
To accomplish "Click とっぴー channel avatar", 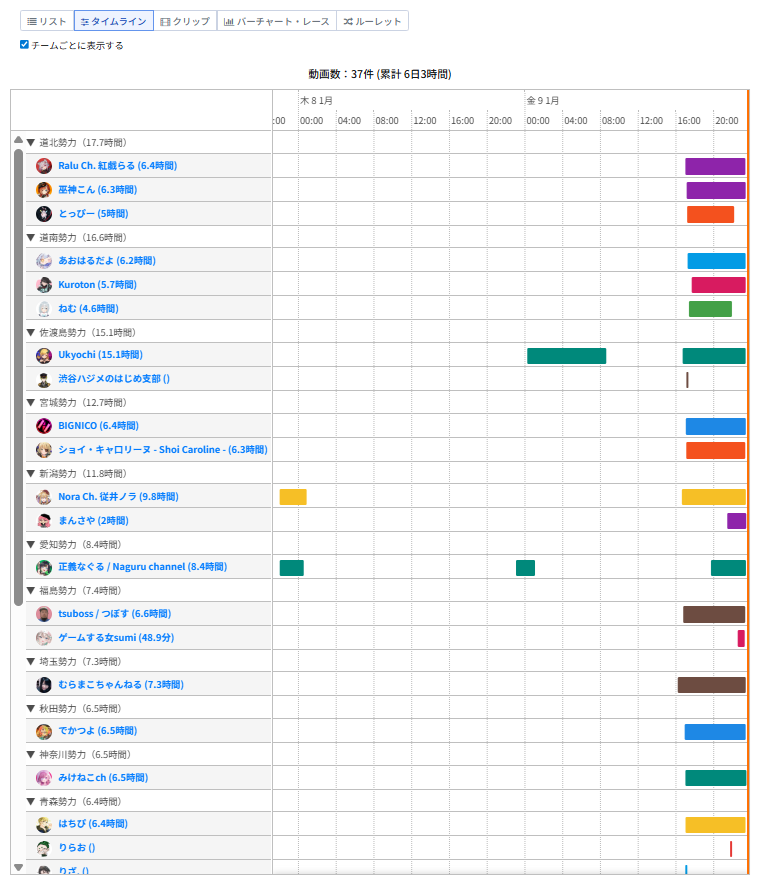I will click(44, 214).
